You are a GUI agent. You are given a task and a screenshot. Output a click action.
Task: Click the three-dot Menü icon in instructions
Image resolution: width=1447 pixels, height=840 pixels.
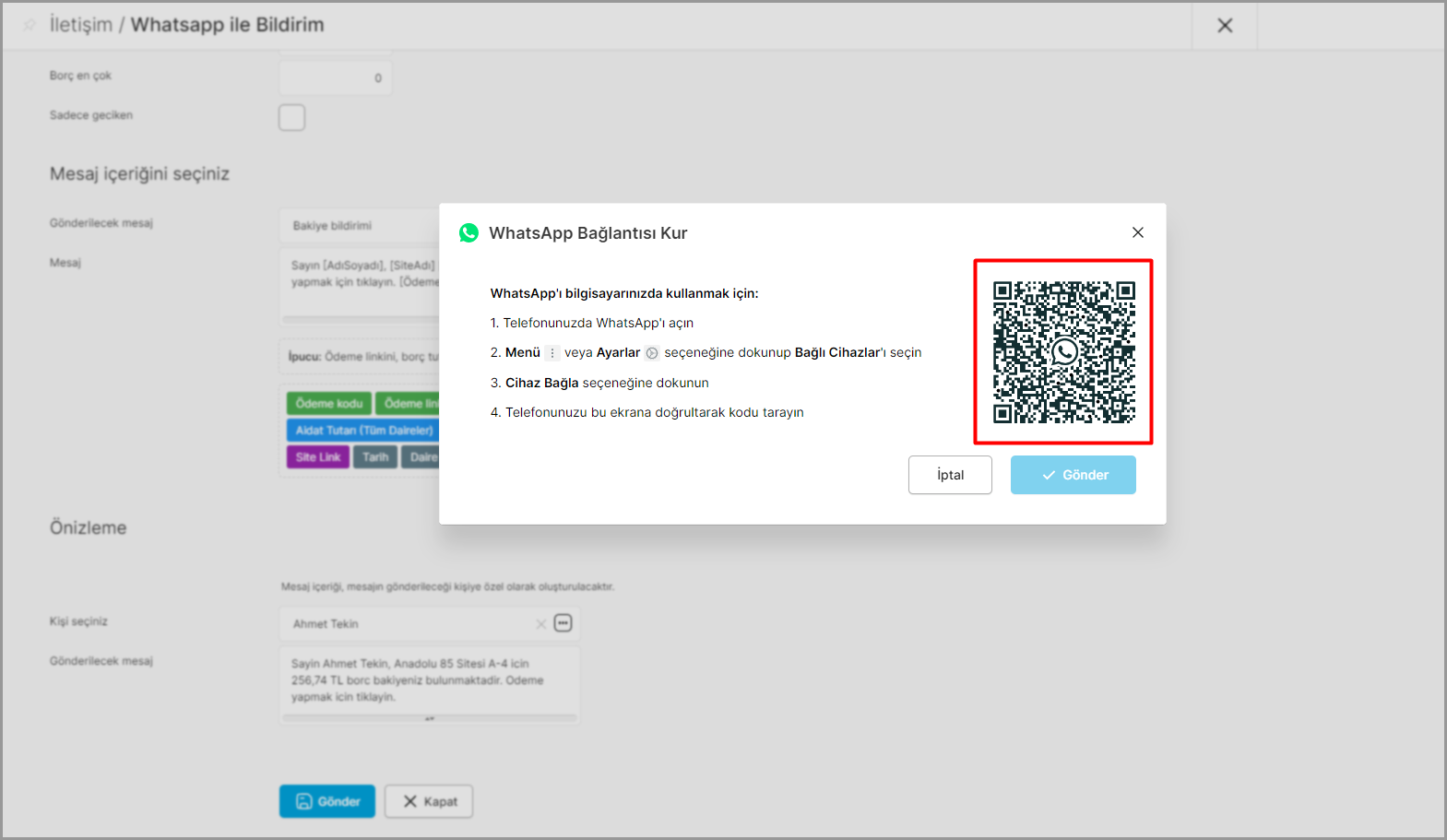click(x=552, y=353)
